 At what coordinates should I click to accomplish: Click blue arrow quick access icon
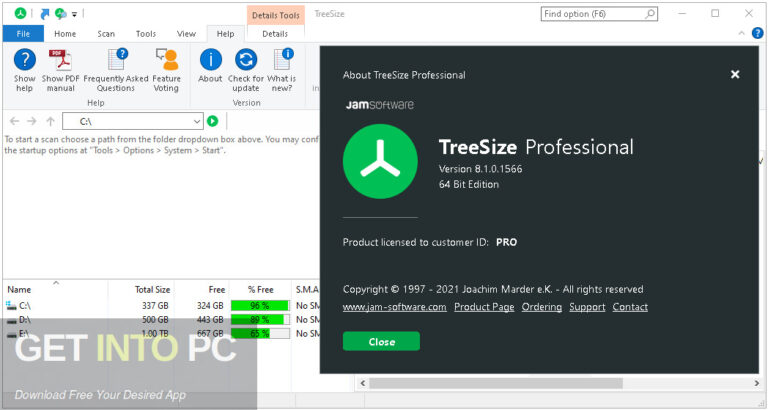tap(45, 14)
